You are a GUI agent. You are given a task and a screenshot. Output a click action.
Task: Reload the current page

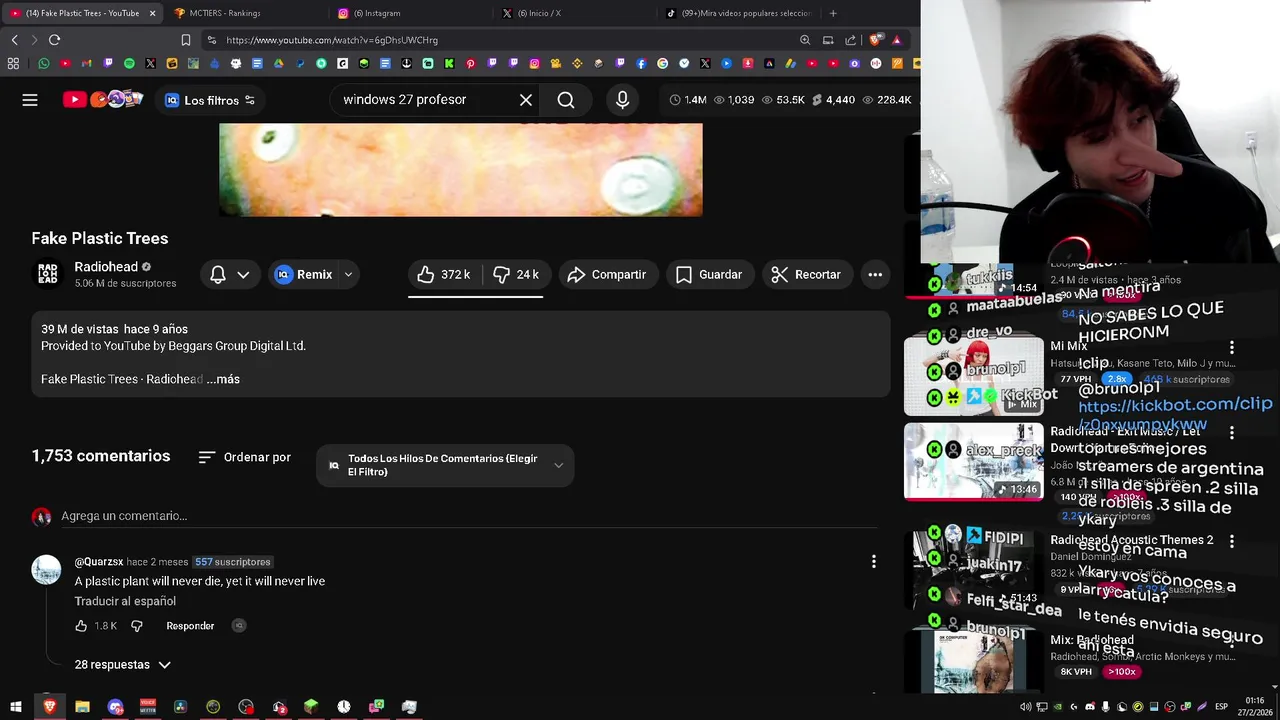(54, 40)
